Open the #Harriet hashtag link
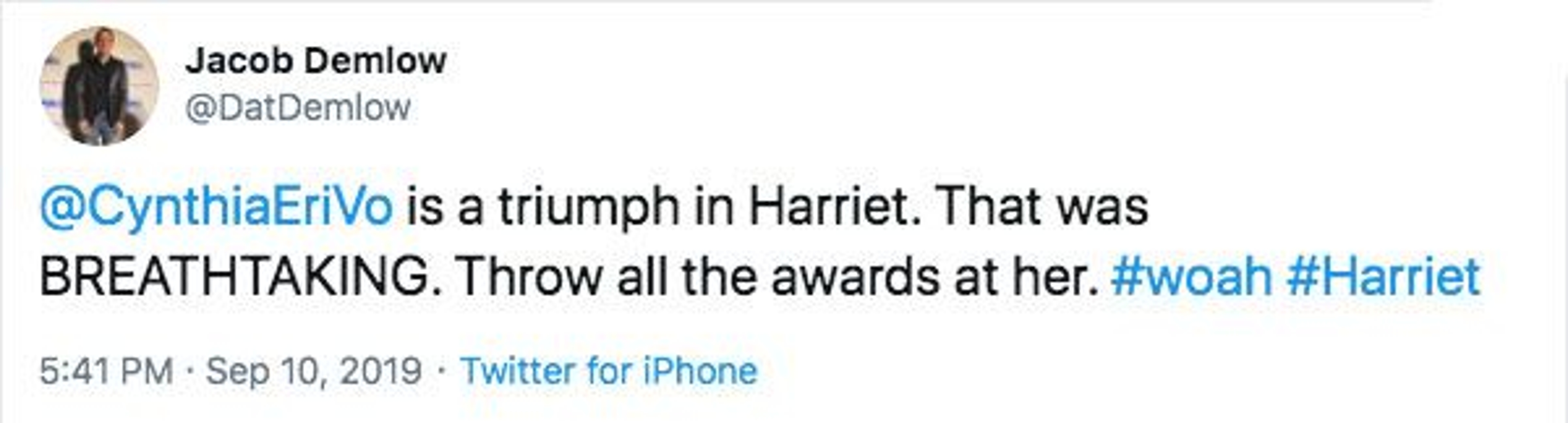 [x=1383, y=277]
